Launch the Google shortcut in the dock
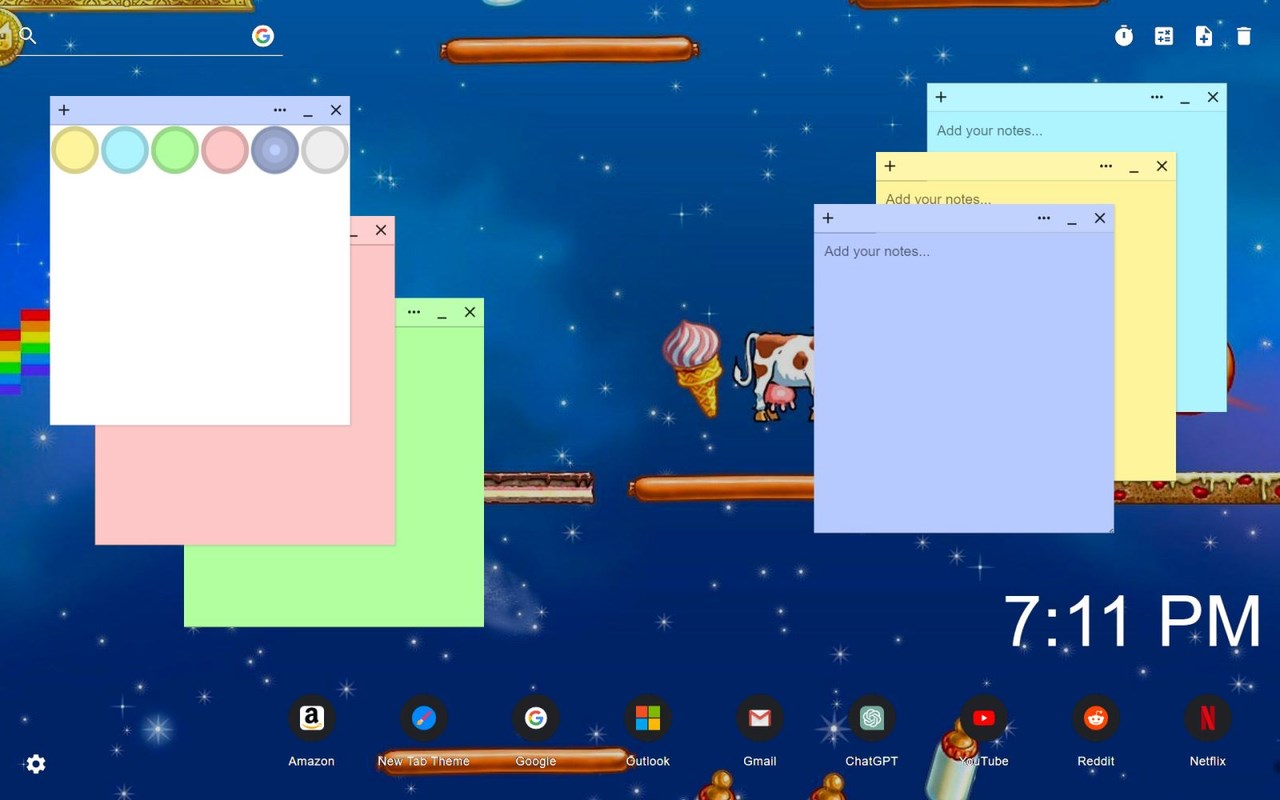The height and width of the screenshot is (800, 1280). 536,718
